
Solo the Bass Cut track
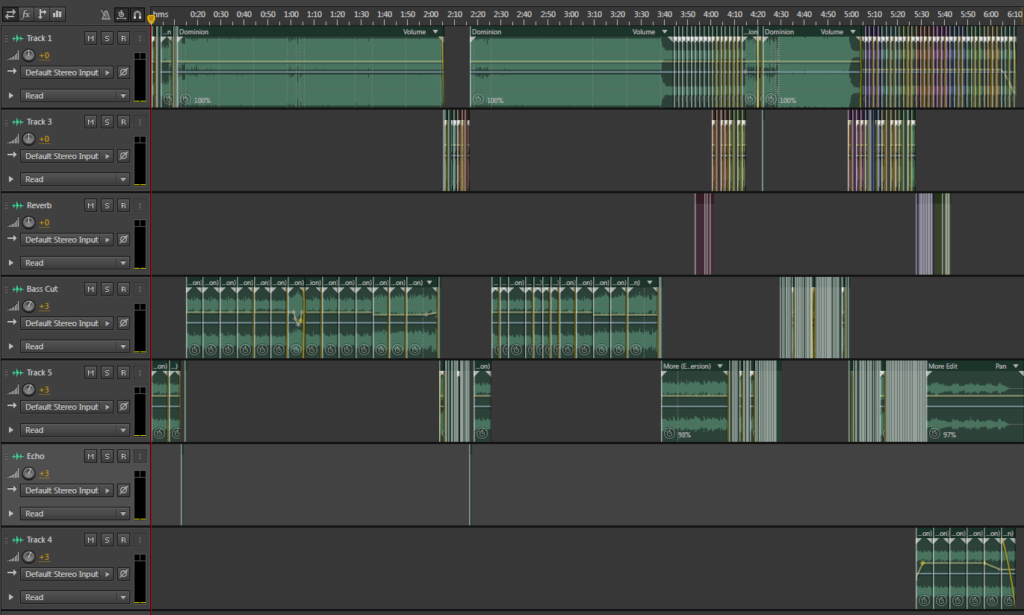105,289
